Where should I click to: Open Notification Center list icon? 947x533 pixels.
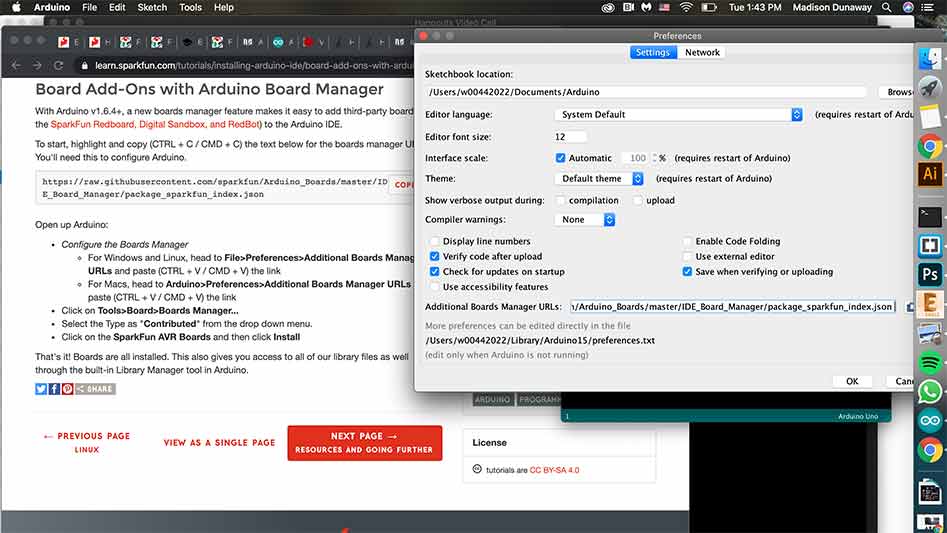(x=928, y=7)
